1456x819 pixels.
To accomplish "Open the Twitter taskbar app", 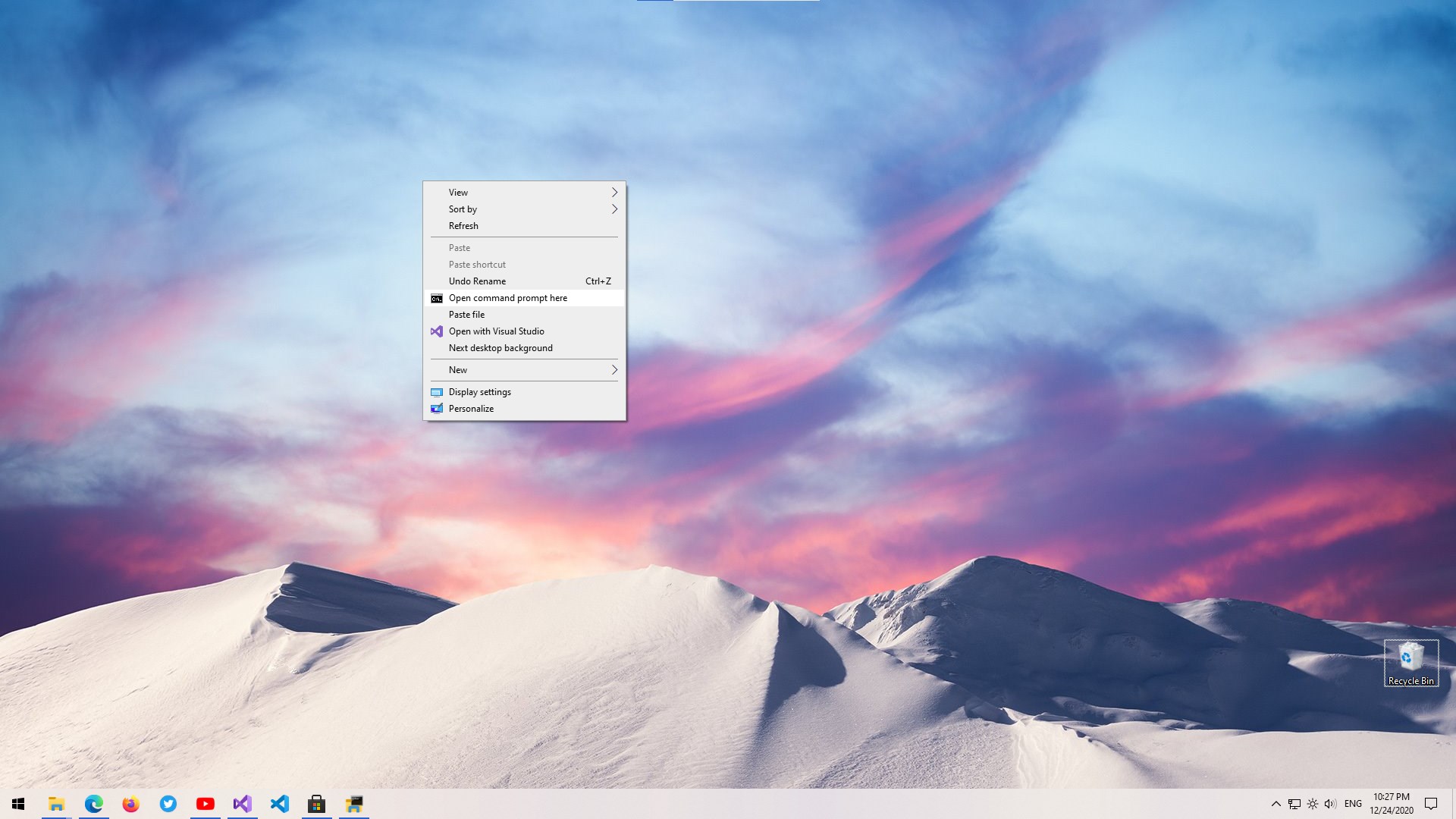I will point(168,804).
